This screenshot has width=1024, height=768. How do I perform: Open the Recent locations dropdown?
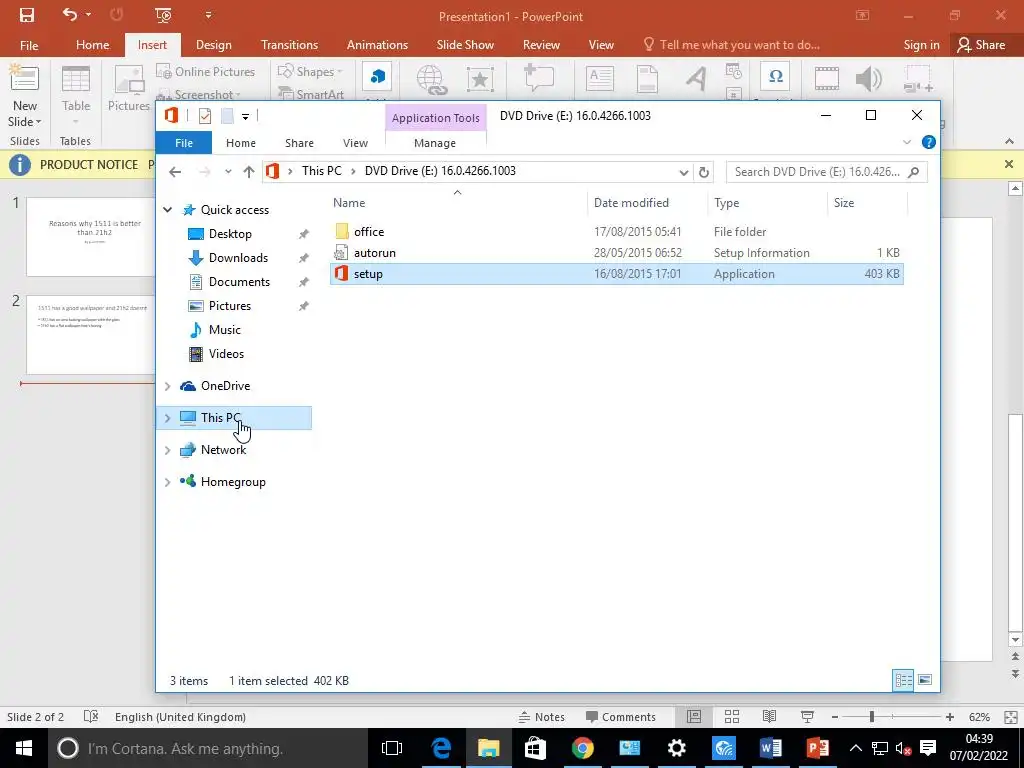pyautogui.click(x=228, y=172)
